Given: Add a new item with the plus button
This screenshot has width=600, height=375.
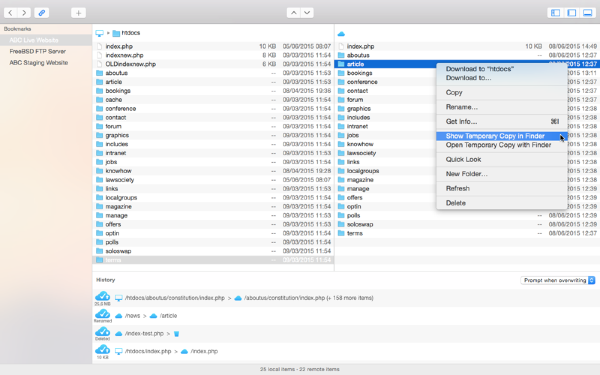Looking at the screenshot, I should (78, 13).
